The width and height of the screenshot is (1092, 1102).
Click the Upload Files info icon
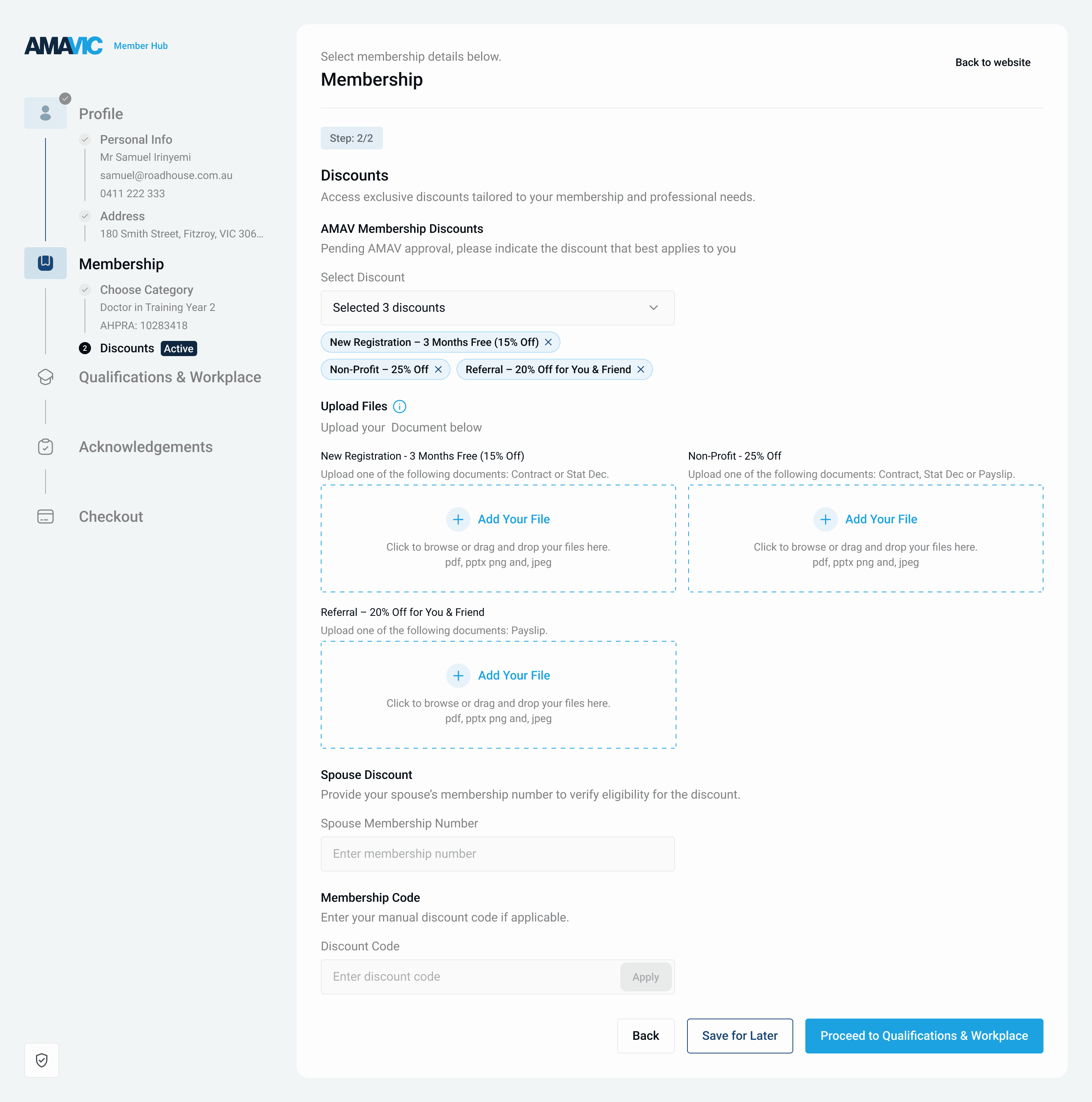[400, 406]
